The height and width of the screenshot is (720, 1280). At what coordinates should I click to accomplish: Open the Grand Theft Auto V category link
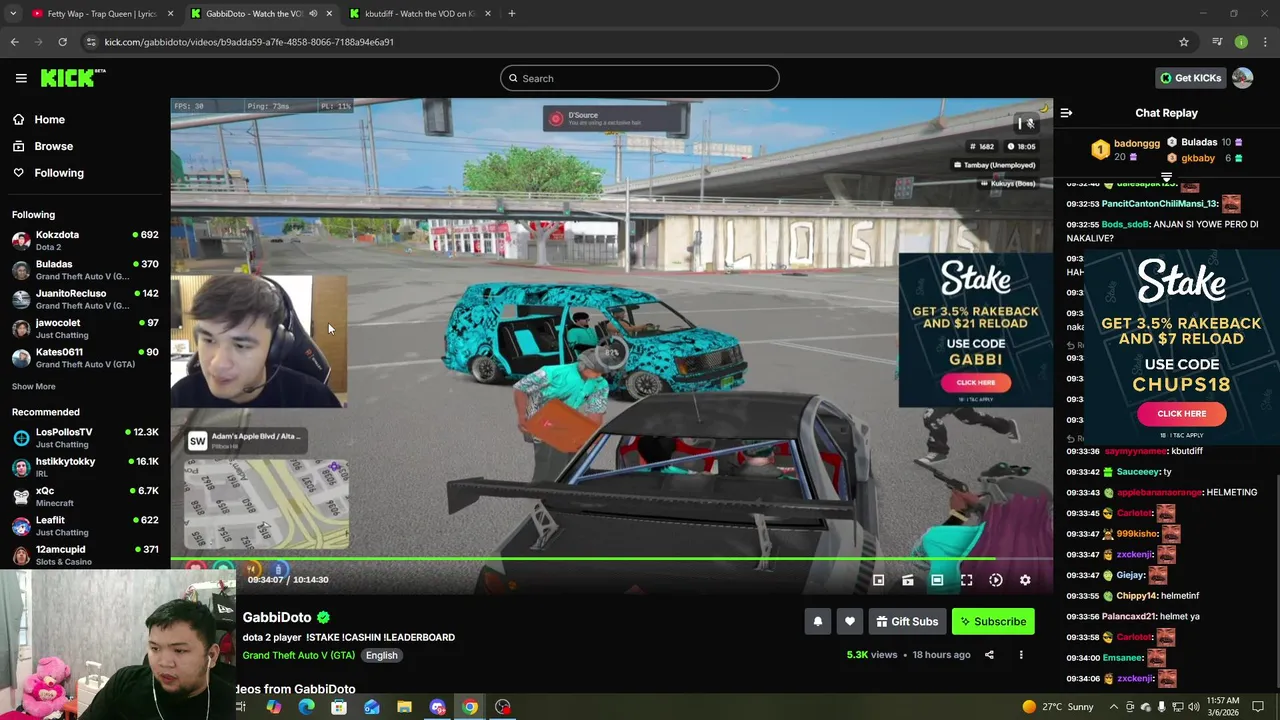tap(298, 655)
